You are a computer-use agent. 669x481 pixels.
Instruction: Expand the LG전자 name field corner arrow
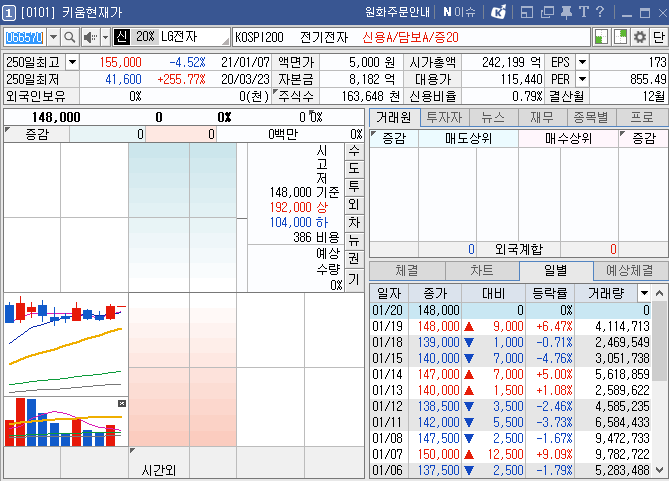[225, 41]
